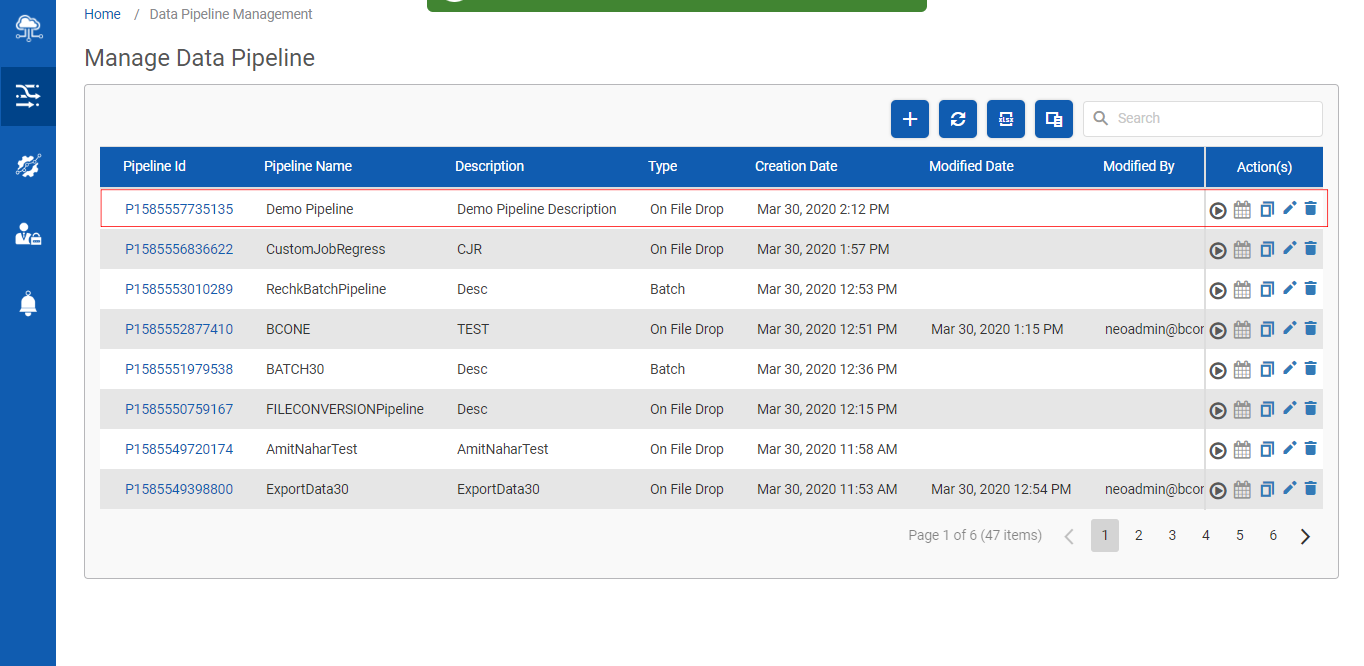
Task: Sort by Description column header
Action: (x=489, y=166)
